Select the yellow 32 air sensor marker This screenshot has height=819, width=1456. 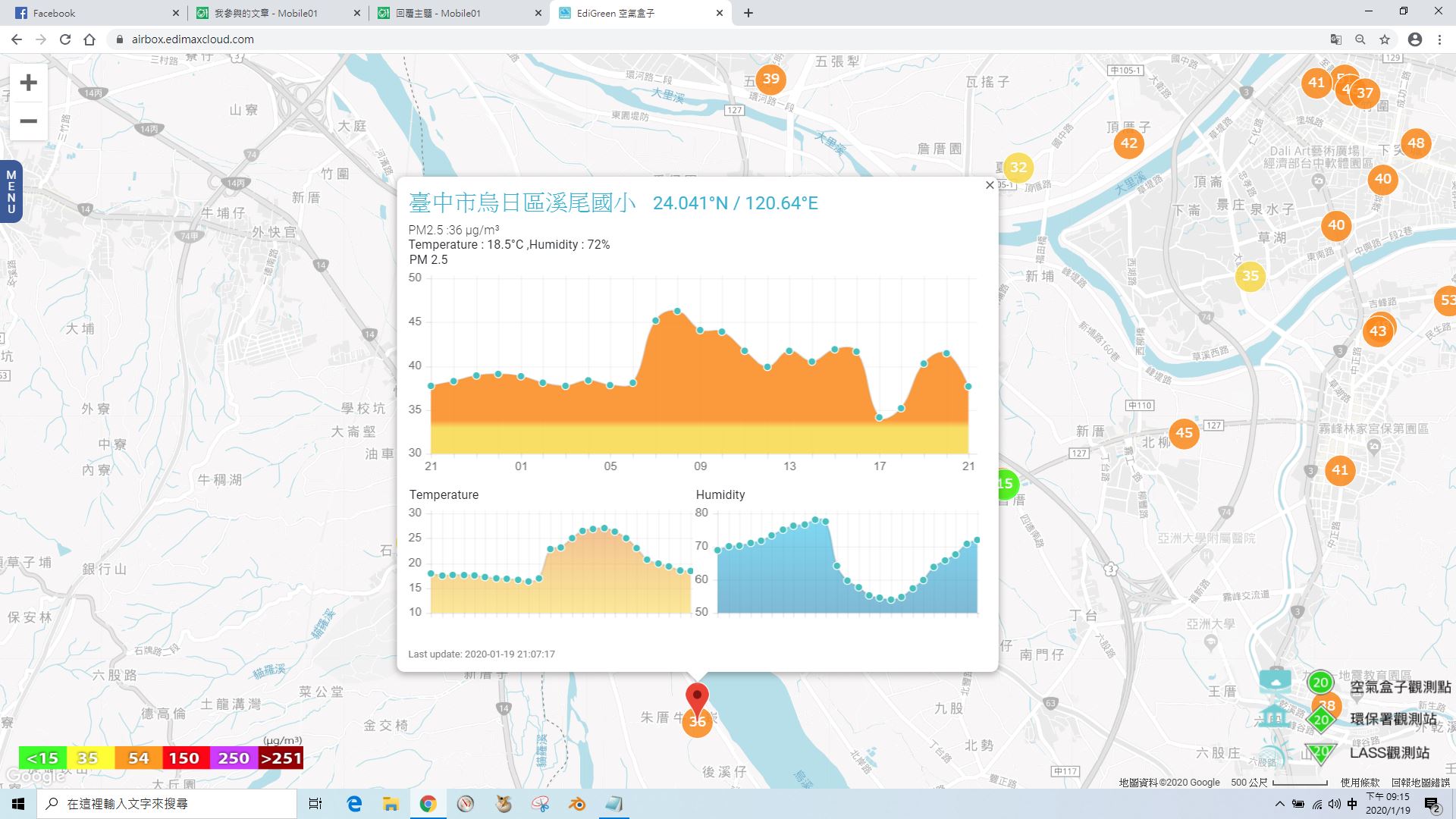point(1018,168)
